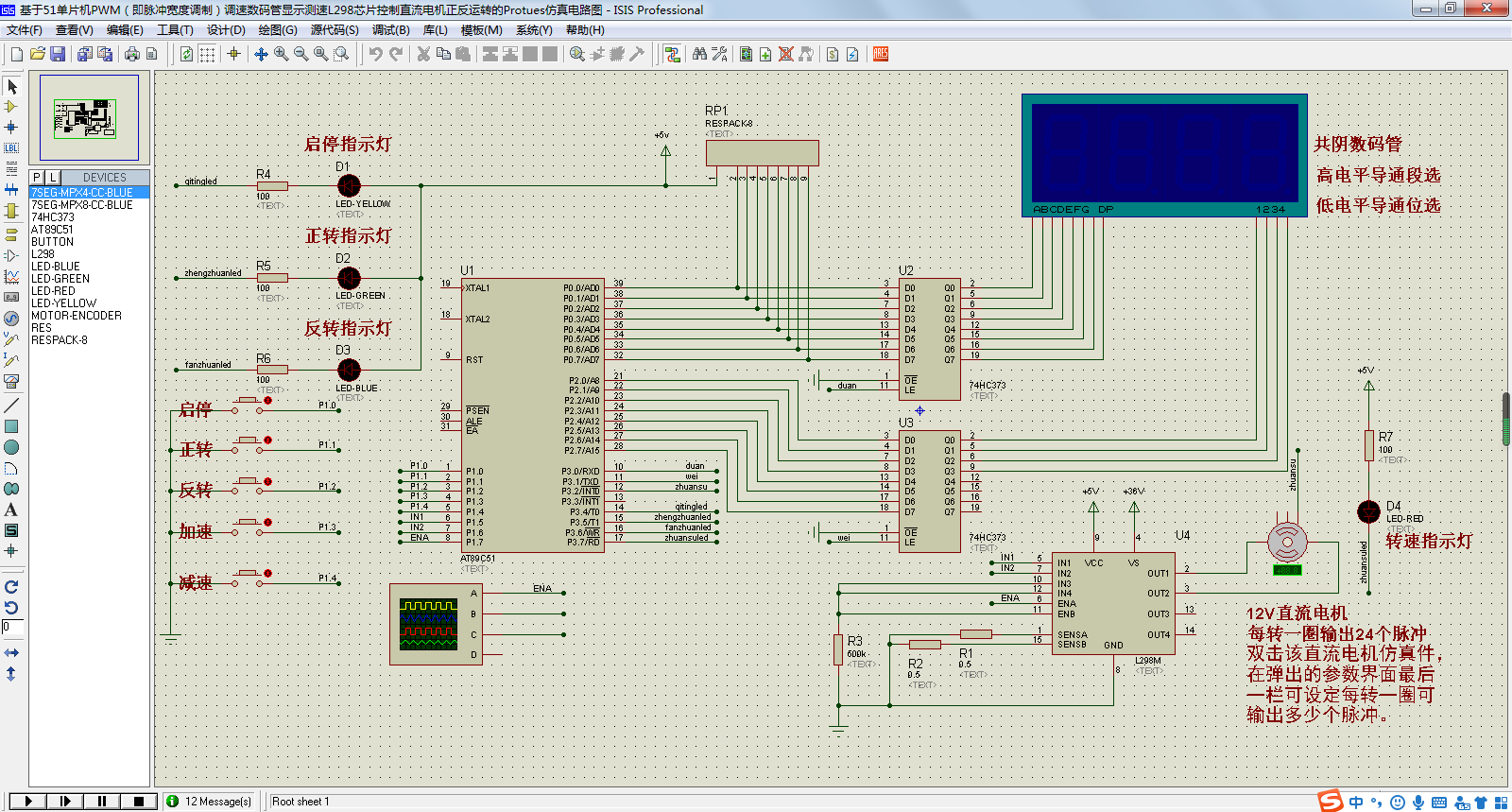The height and width of the screenshot is (812, 1512).
Task: Toggle the 加速 push button latch dot
Action: [x=267, y=523]
